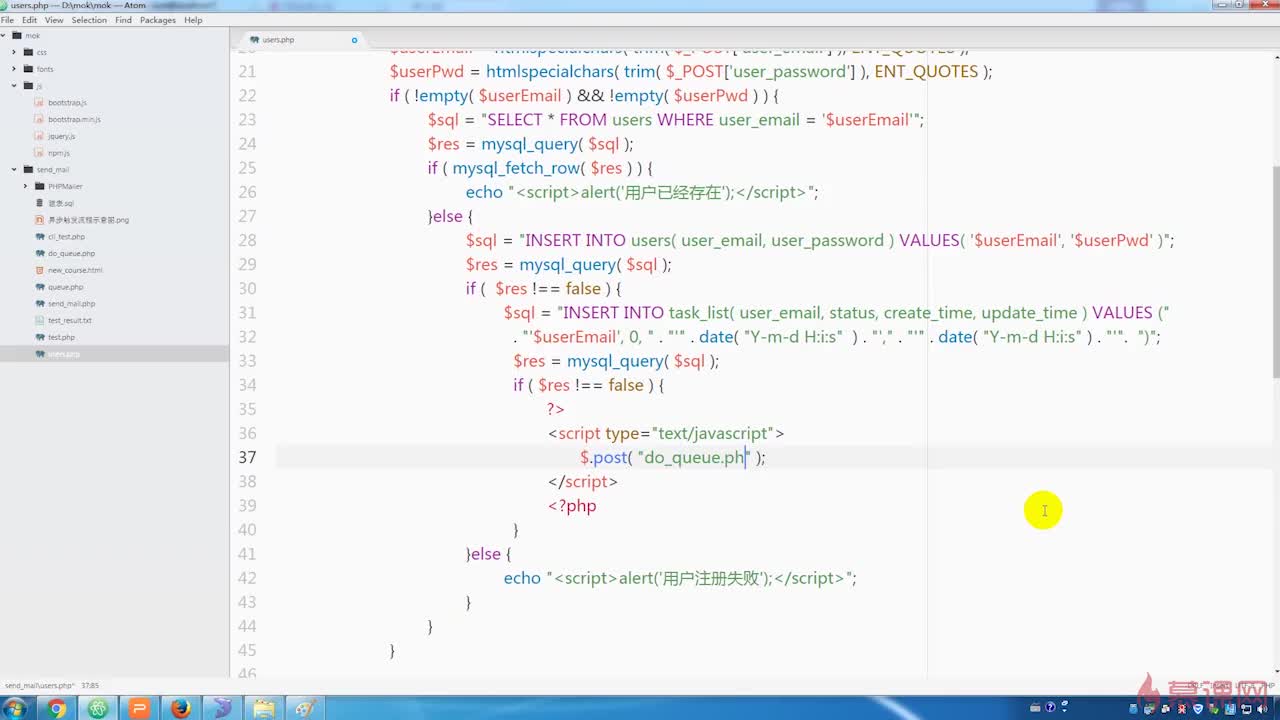Click the .sql database file icon
Viewport: 1280px width, 720px height.
(x=40, y=203)
